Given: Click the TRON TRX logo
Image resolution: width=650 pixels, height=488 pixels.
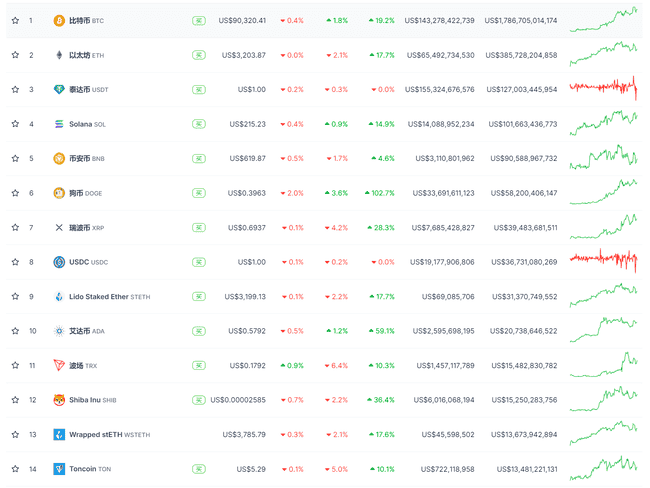Looking at the screenshot, I should click(x=59, y=365).
